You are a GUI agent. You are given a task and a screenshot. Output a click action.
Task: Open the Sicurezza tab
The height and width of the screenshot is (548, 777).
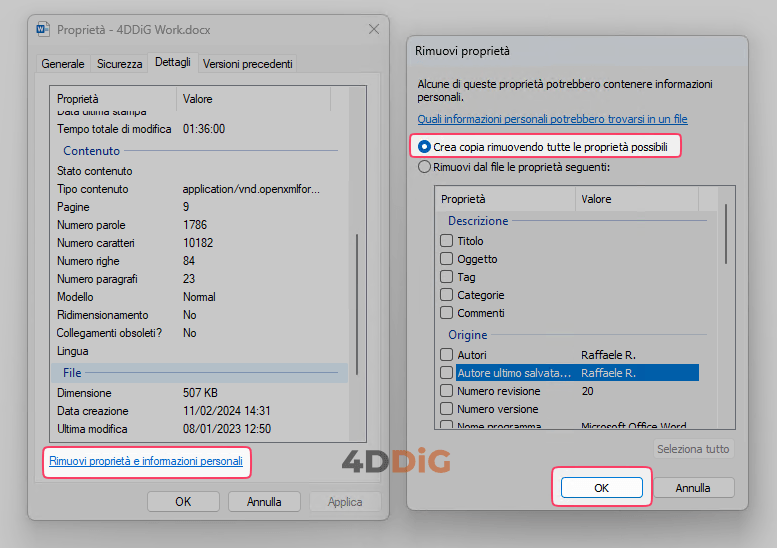click(119, 64)
